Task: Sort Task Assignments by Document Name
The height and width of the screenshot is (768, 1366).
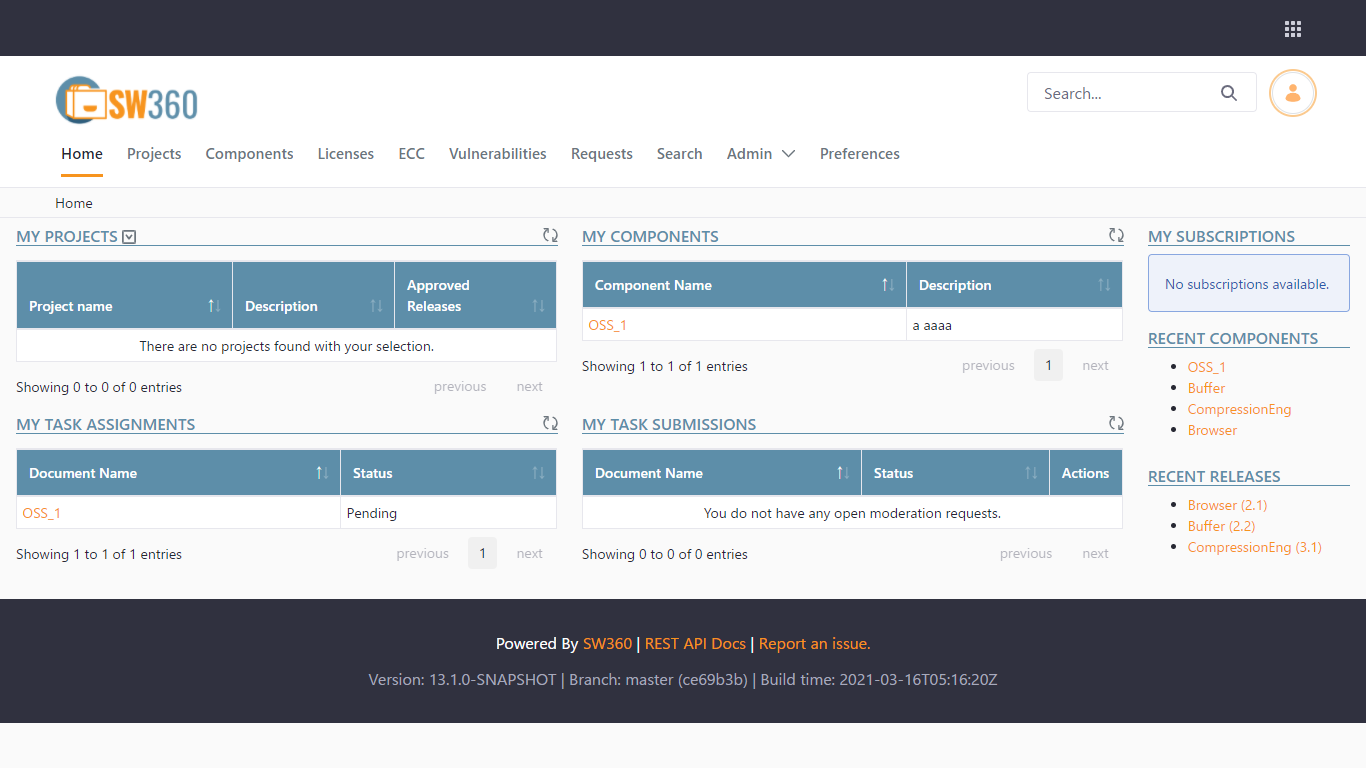Action: point(179,473)
